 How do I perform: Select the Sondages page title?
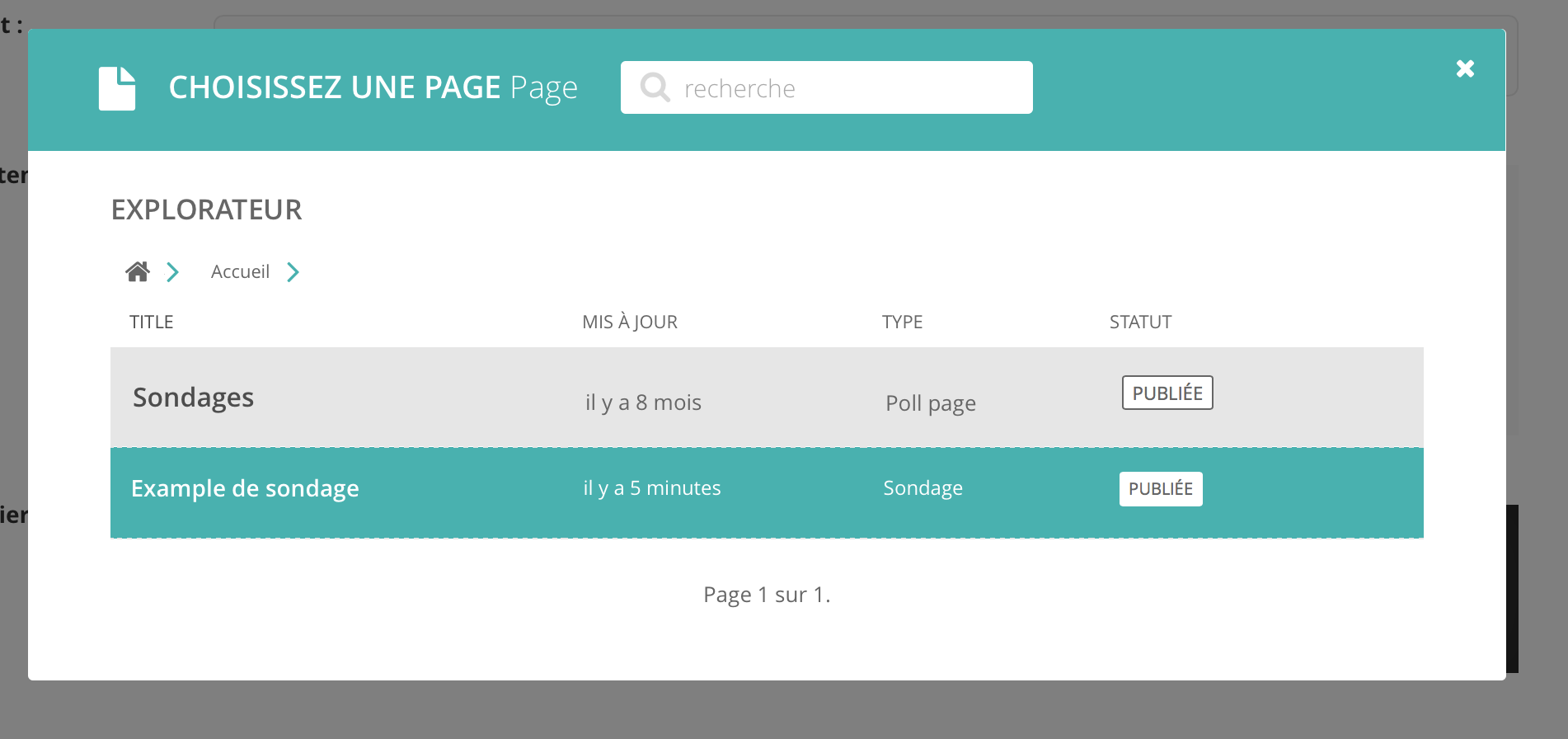pyautogui.click(x=193, y=398)
